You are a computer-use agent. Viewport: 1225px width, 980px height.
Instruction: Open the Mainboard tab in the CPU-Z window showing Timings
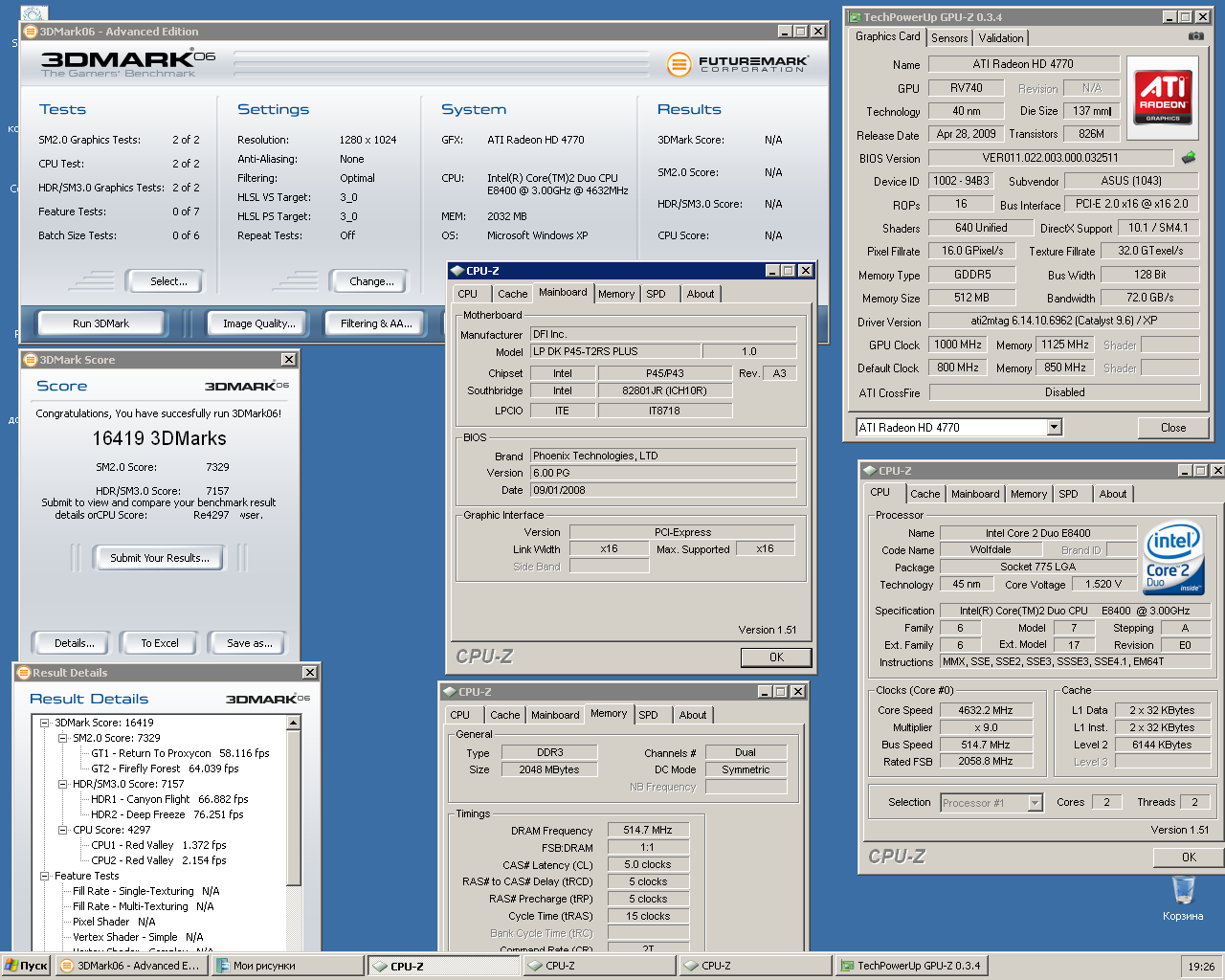click(x=555, y=715)
